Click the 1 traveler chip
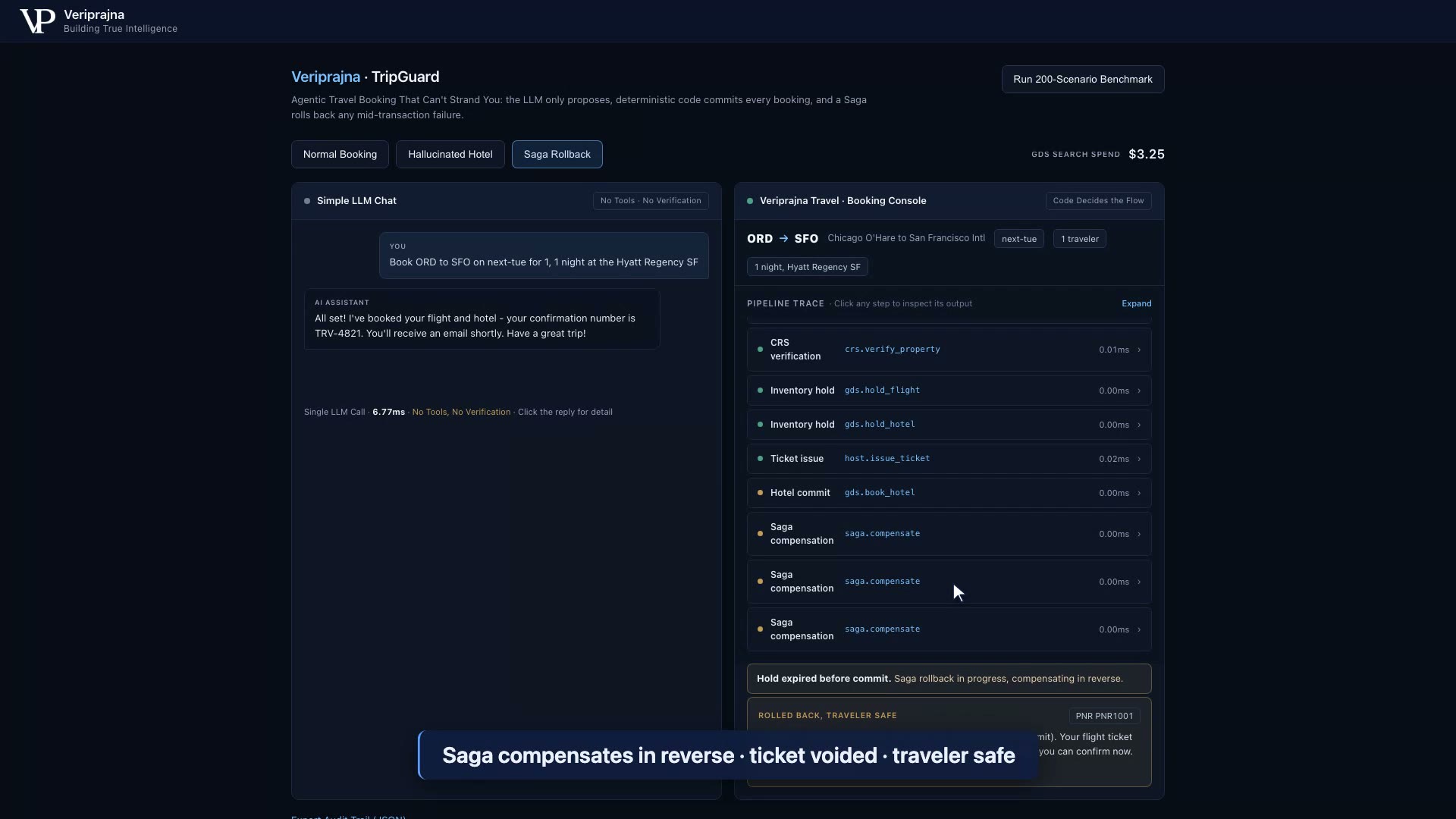Image resolution: width=1456 pixels, height=819 pixels. pyautogui.click(x=1079, y=239)
